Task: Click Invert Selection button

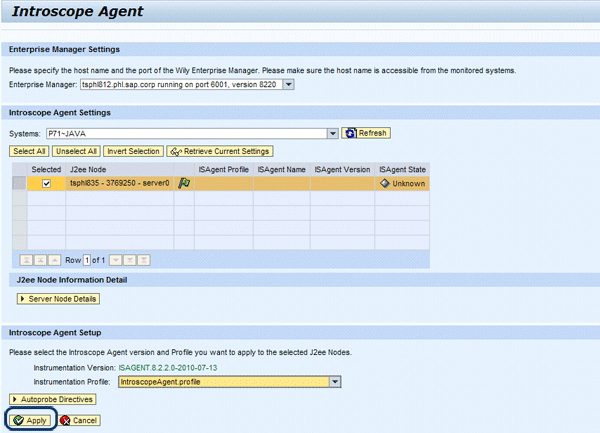Action: point(133,151)
